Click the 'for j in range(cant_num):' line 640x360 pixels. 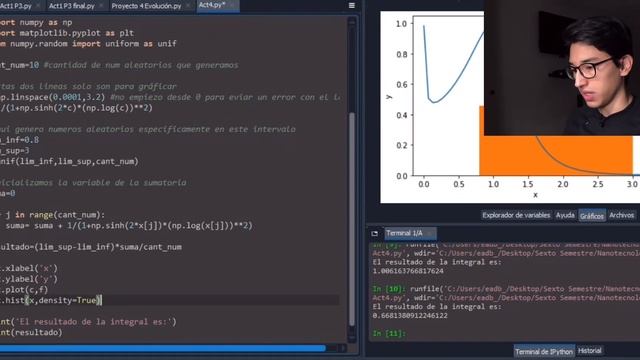(x=52, y=215)
